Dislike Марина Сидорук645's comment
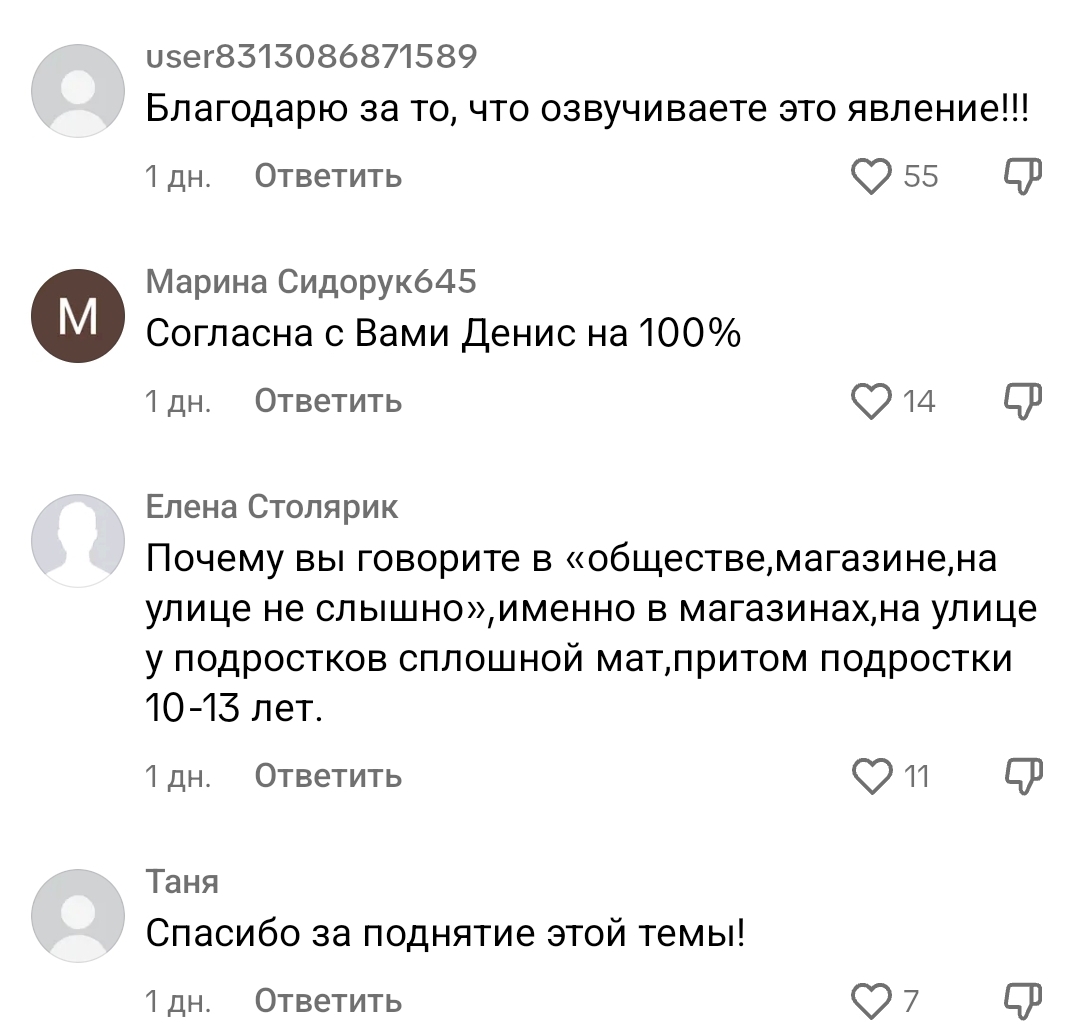The height and width of the screenshot is (1025, 1080). point(1021,400)
